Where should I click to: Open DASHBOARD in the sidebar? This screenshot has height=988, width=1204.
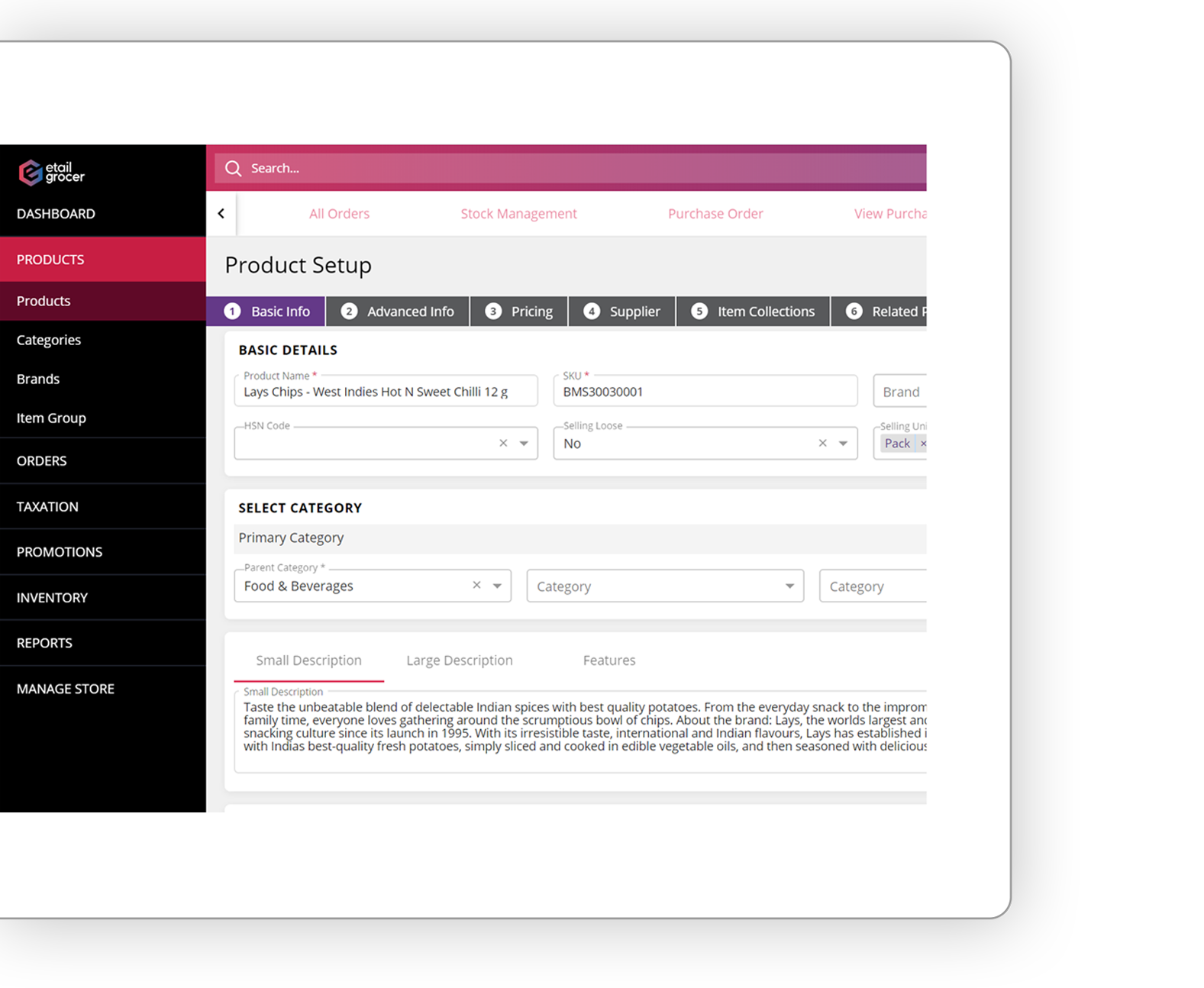coord(103,214)
